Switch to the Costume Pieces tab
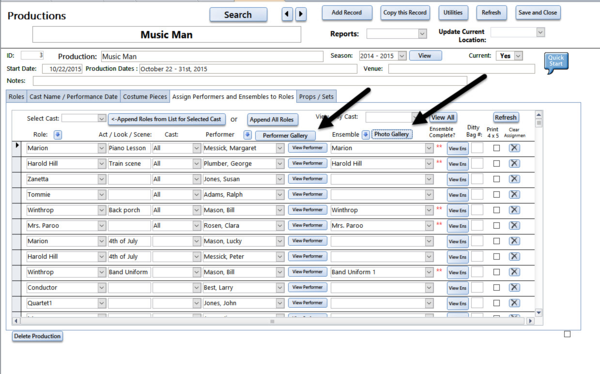Viewport: 600px width, 374px height. point(145,96)
